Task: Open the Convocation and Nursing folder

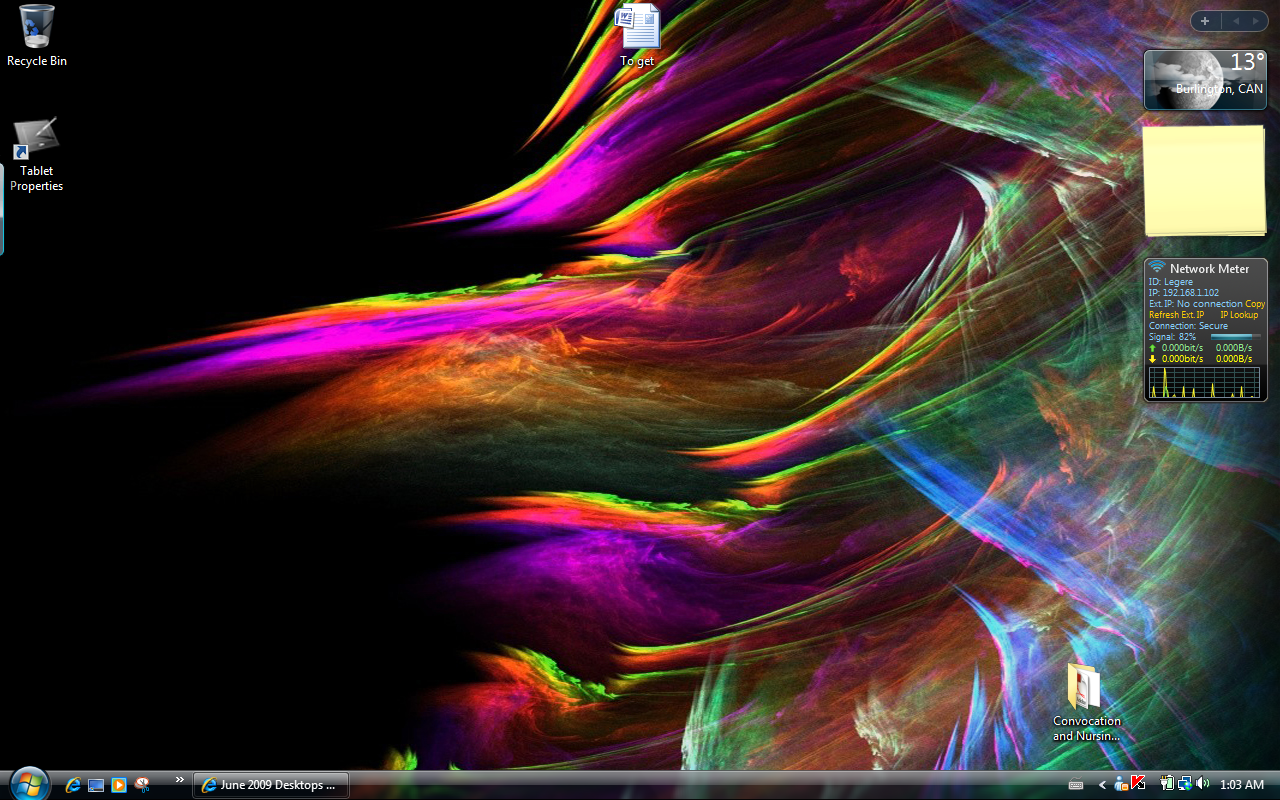Action: click(x=1085, y=687)
